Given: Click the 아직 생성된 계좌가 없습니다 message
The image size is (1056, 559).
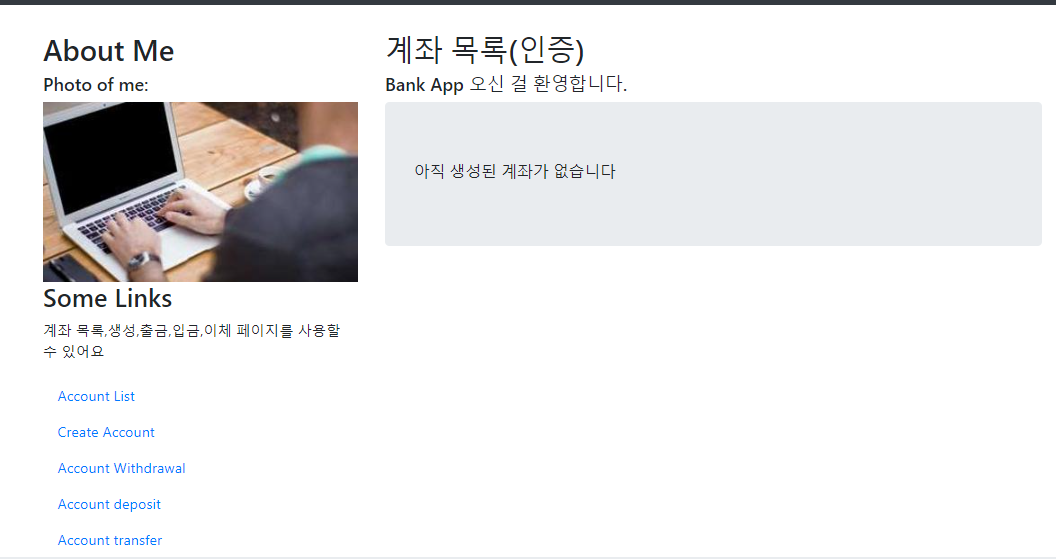Looking at the screenshot, I should [x=515, y=171].
